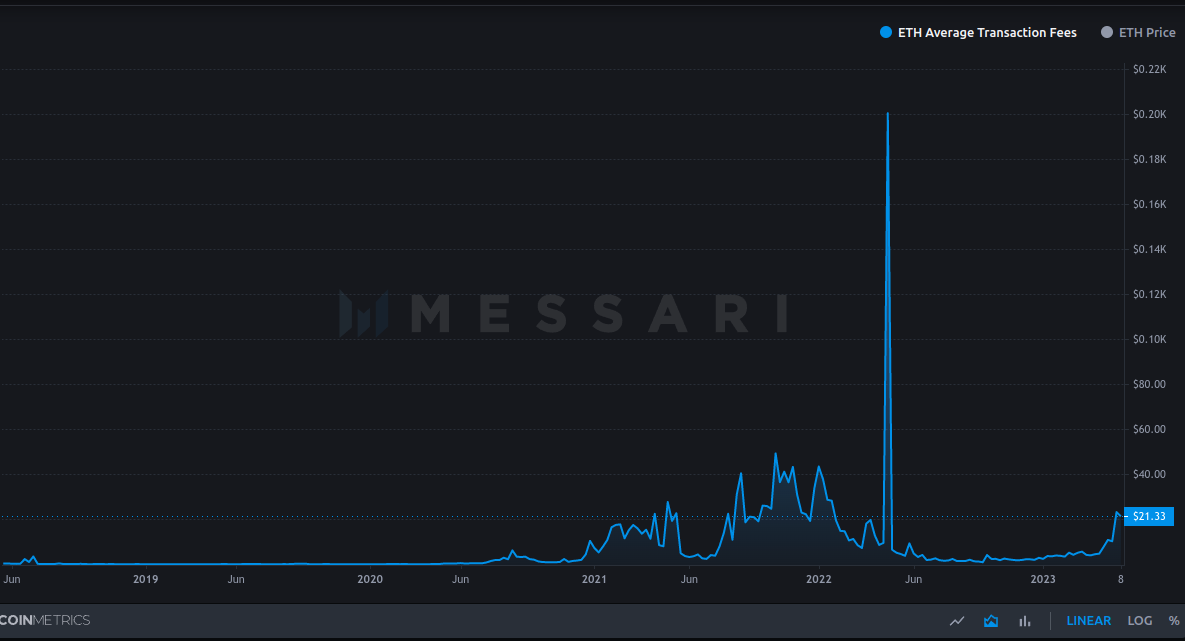The width and height of the screenshot is (1185, 641).
Task: Click the $40.00 y-axis label
Action: [x=1149, y=474]
